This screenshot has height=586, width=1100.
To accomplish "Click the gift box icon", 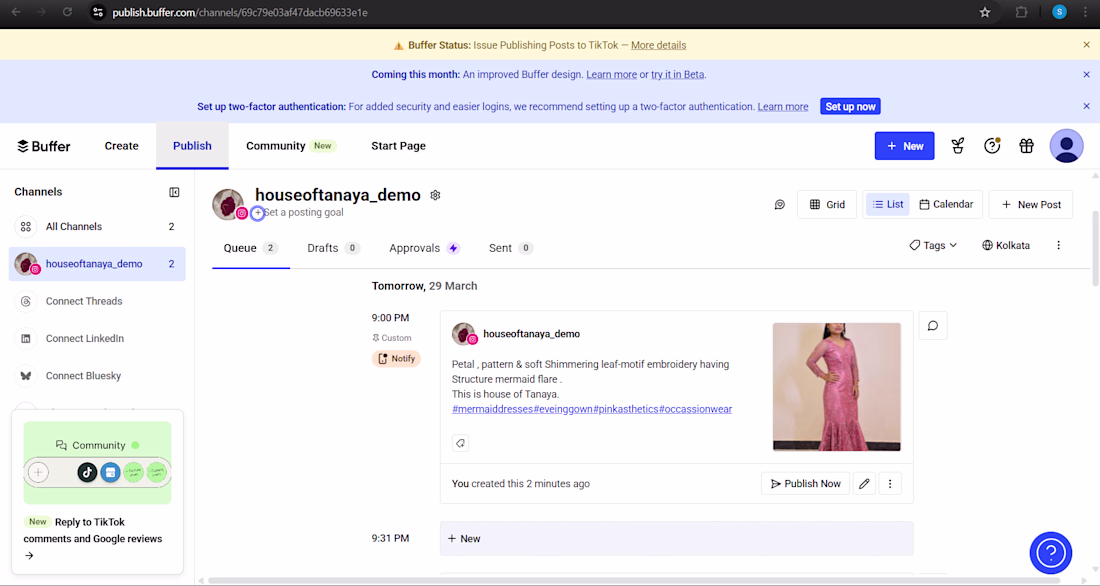I will pos(1026,146).
